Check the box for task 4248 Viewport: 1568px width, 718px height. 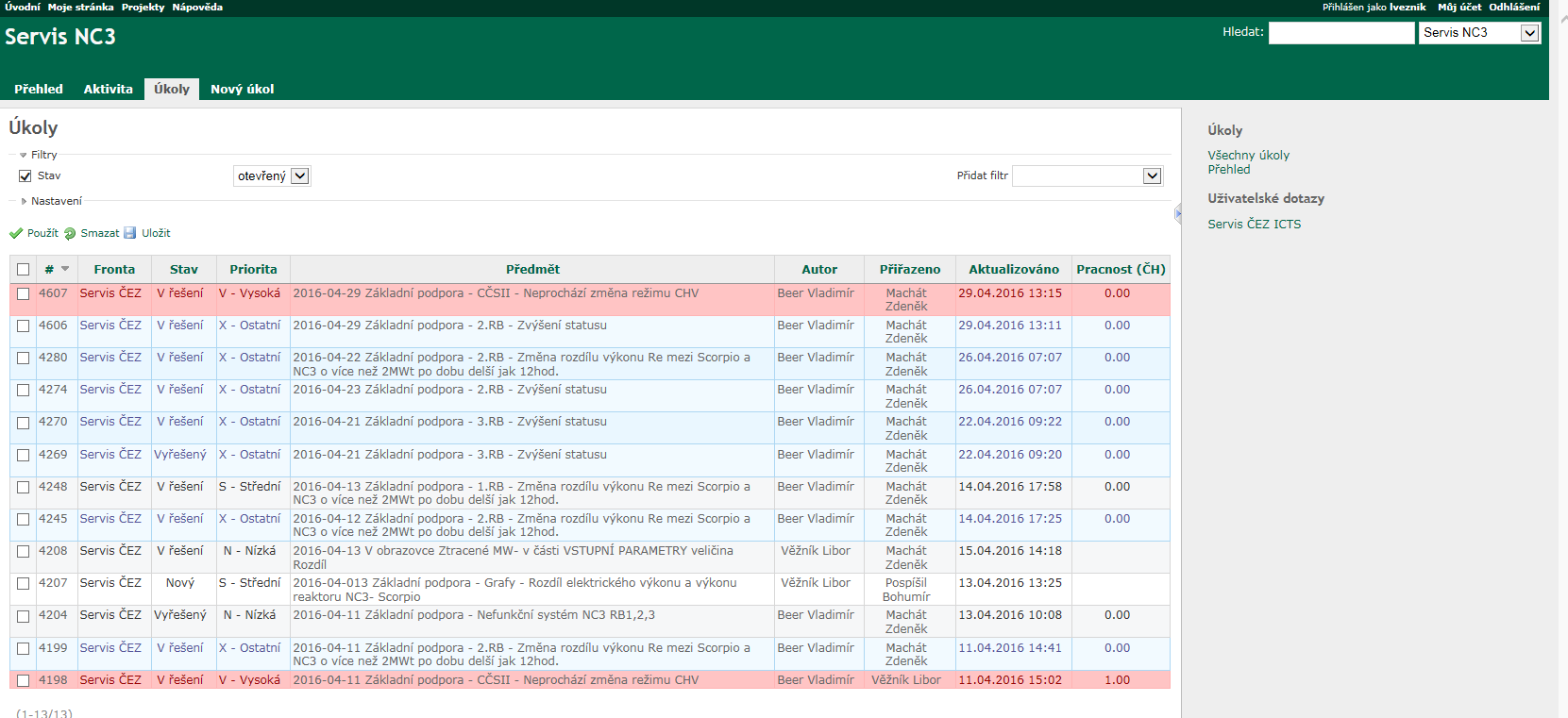pyautogui.click(x=24, y=488)
